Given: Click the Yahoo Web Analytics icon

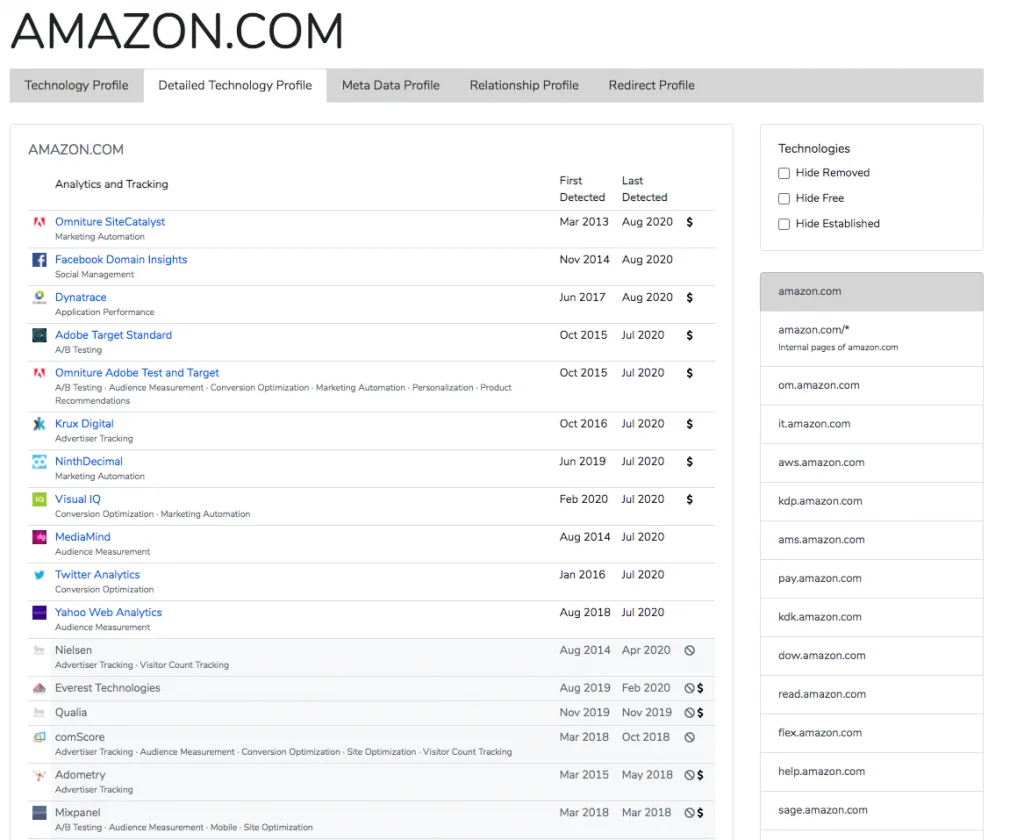Looking at the screenshot, I should tap(39, 613).
